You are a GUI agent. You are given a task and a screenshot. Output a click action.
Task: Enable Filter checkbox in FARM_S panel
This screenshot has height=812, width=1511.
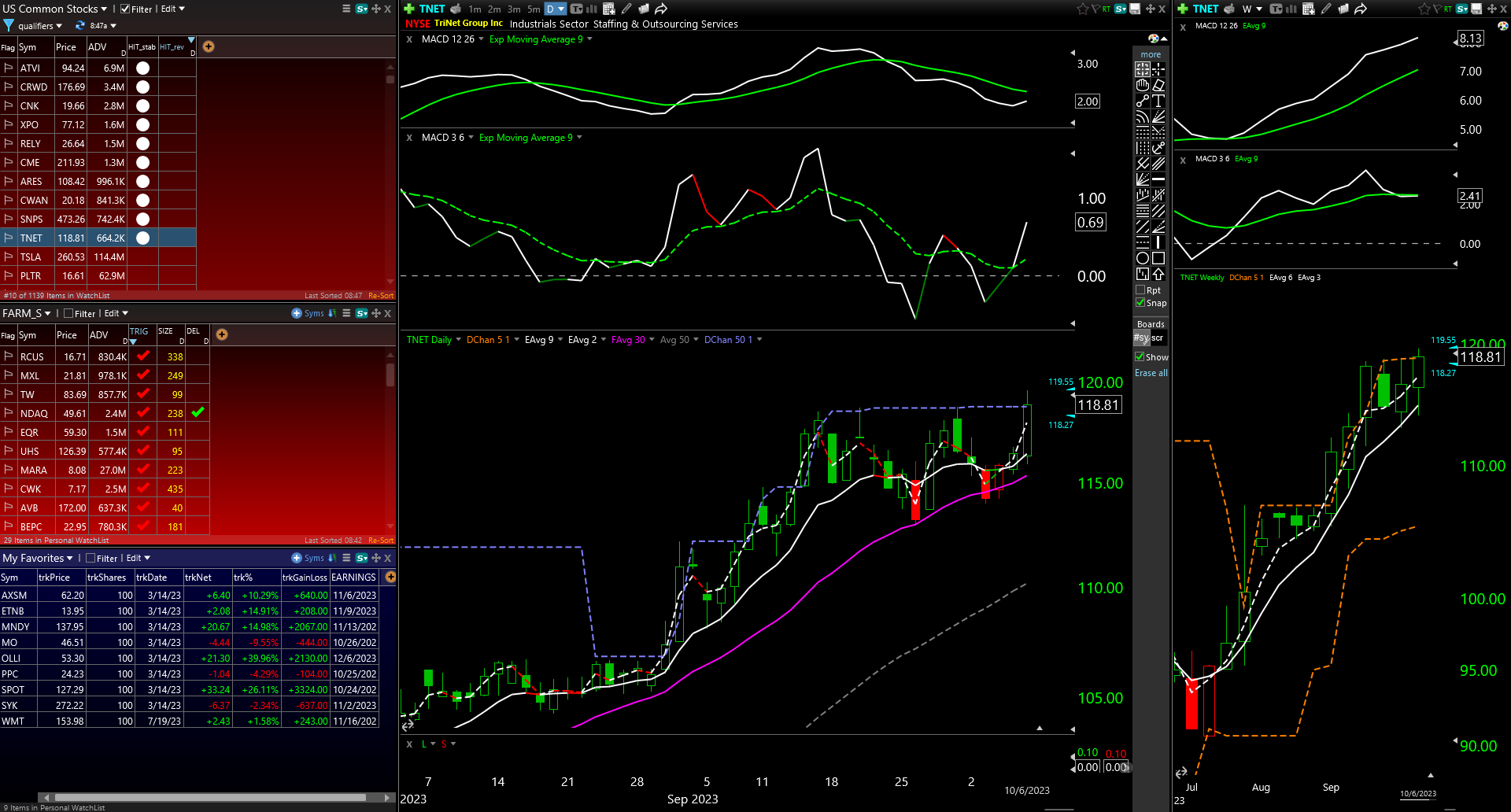coord(68,313)
